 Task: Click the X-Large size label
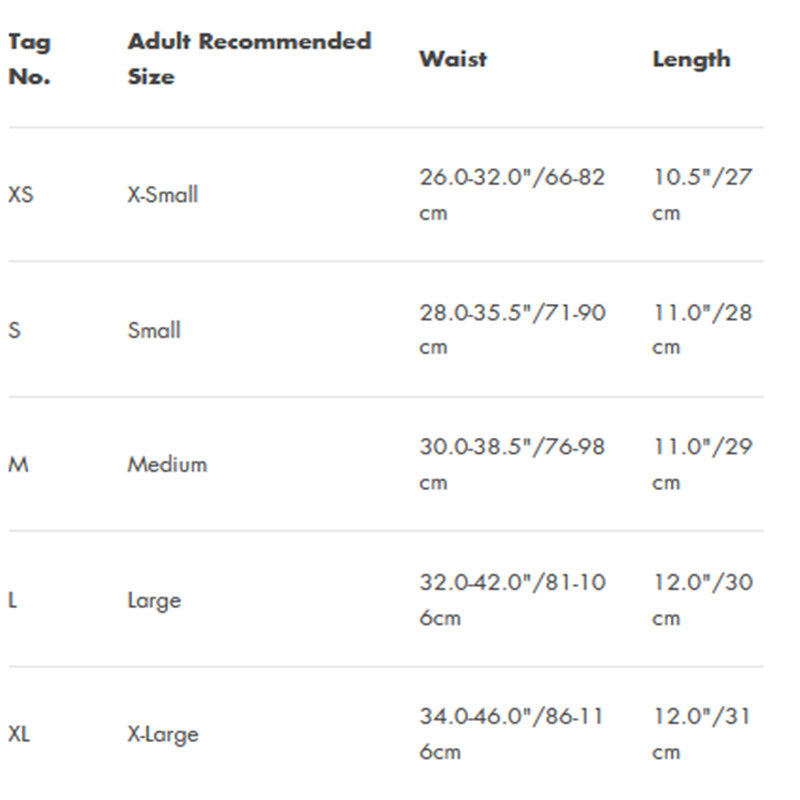[163, 735]
